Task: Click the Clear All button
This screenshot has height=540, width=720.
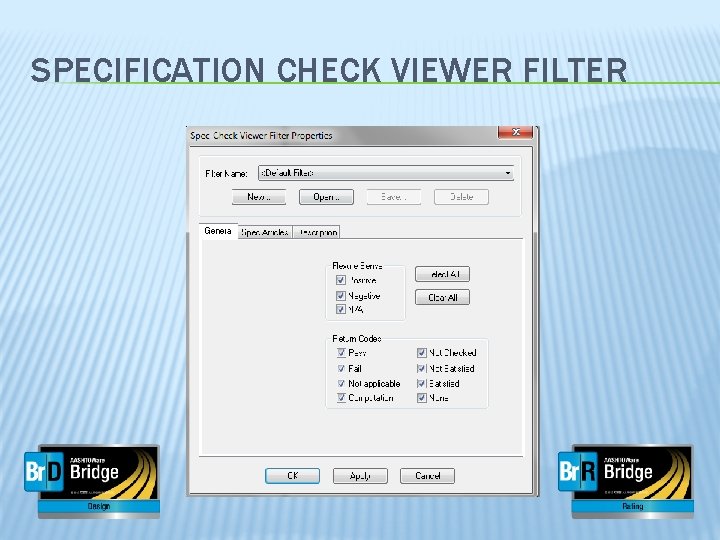Action: tap(443, 297)
